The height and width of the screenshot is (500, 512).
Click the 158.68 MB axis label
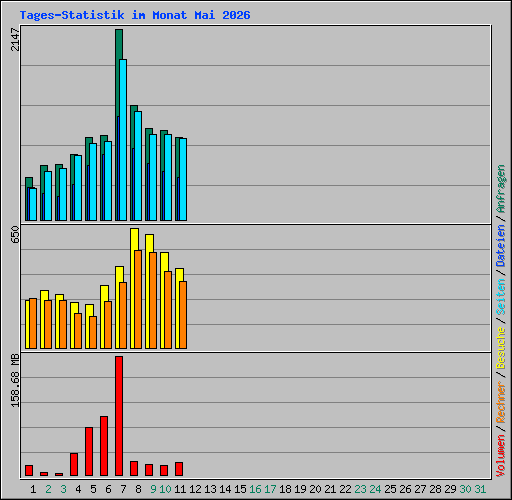click(15, 380)
